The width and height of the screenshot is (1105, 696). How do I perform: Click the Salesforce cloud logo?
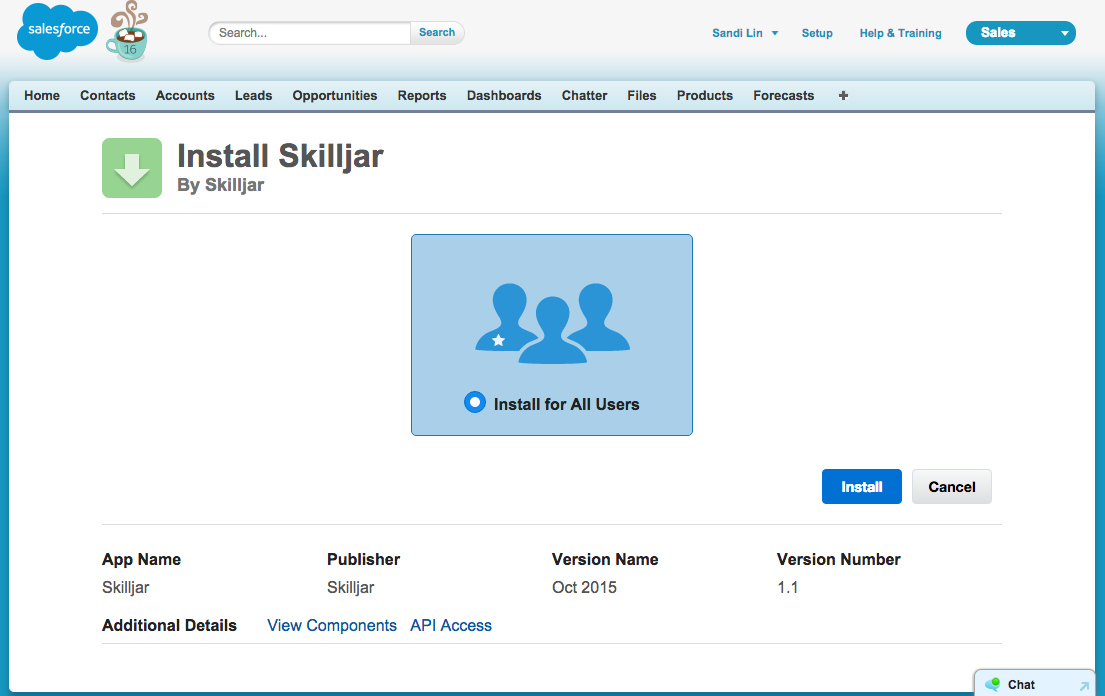58,31
